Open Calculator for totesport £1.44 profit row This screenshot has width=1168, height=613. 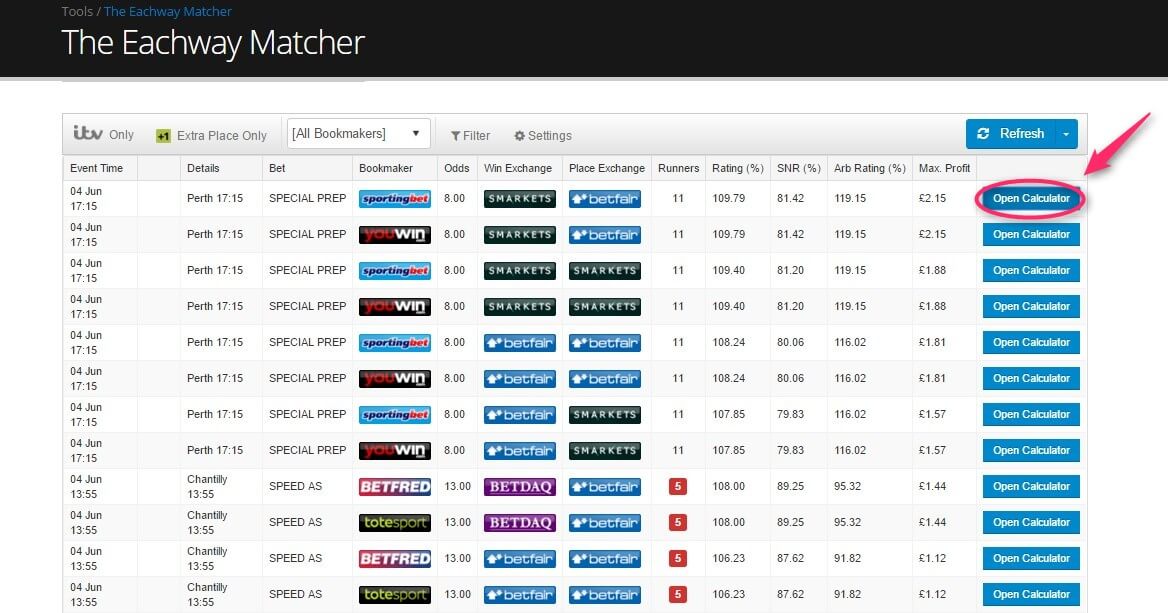tap(1031, 522)
